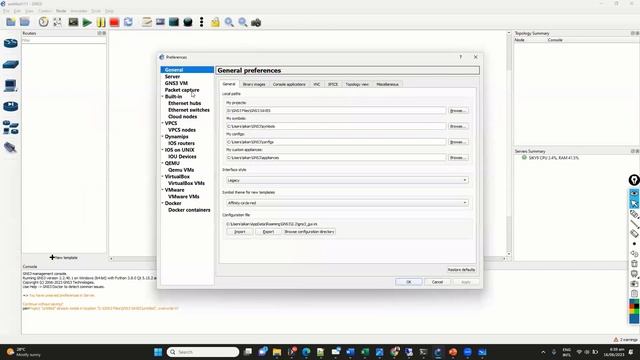Select Packet capture in the preferences tree
The height and width of the screenshot is (360, 640).
click(182, 90)
